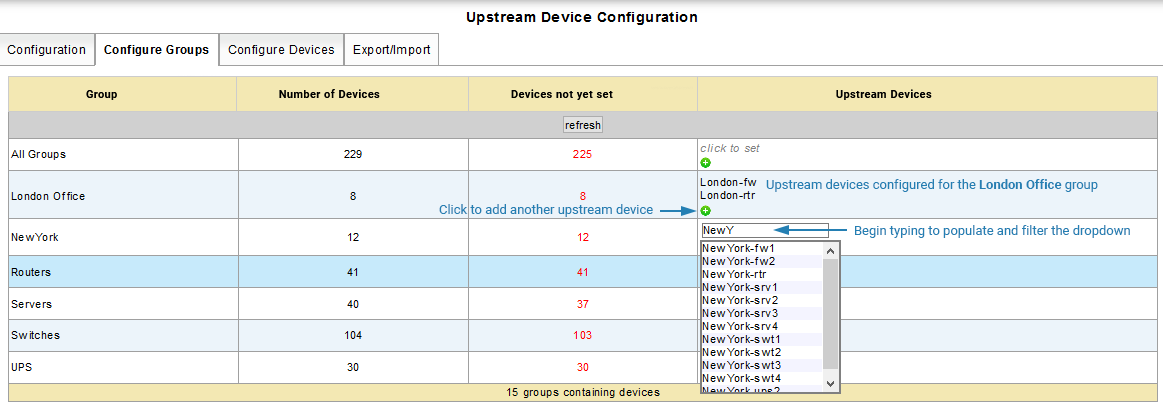1164x413 pixels.
Task: Choose NewYork-fw1 from the dropdown list
Action: [x=739, y=248]
